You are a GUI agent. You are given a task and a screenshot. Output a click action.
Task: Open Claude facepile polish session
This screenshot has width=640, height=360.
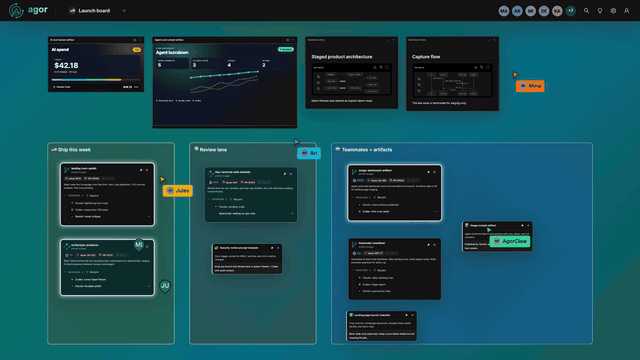[87, 286]
